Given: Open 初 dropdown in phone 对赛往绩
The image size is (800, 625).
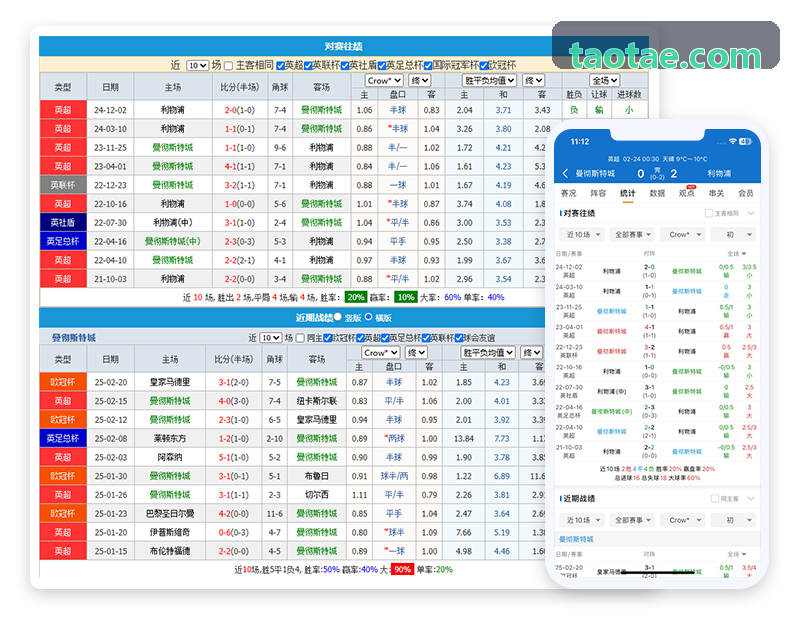Looking at the screenshot, I should [x=733, y=235].
